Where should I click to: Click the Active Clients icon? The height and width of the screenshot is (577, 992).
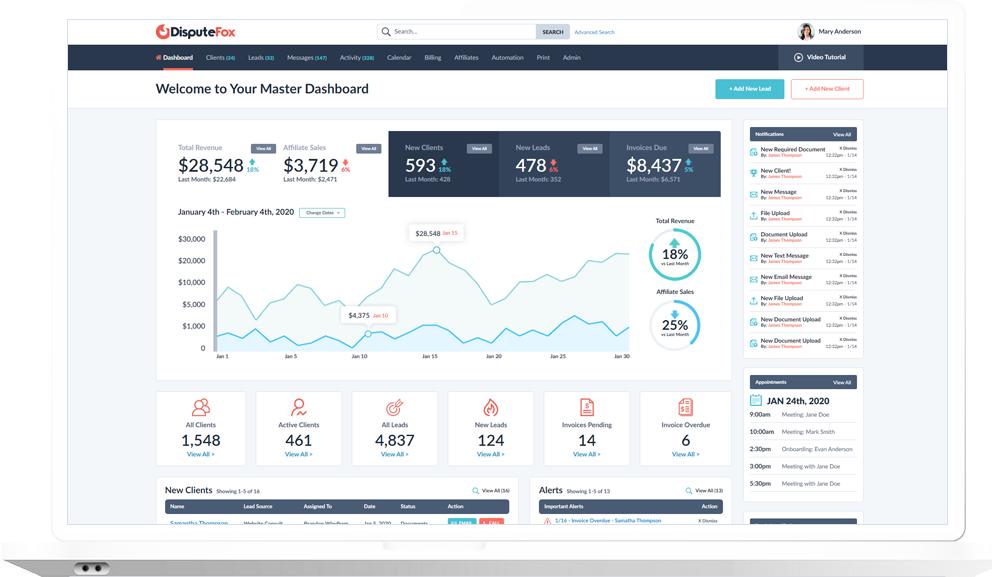(298, 408)
